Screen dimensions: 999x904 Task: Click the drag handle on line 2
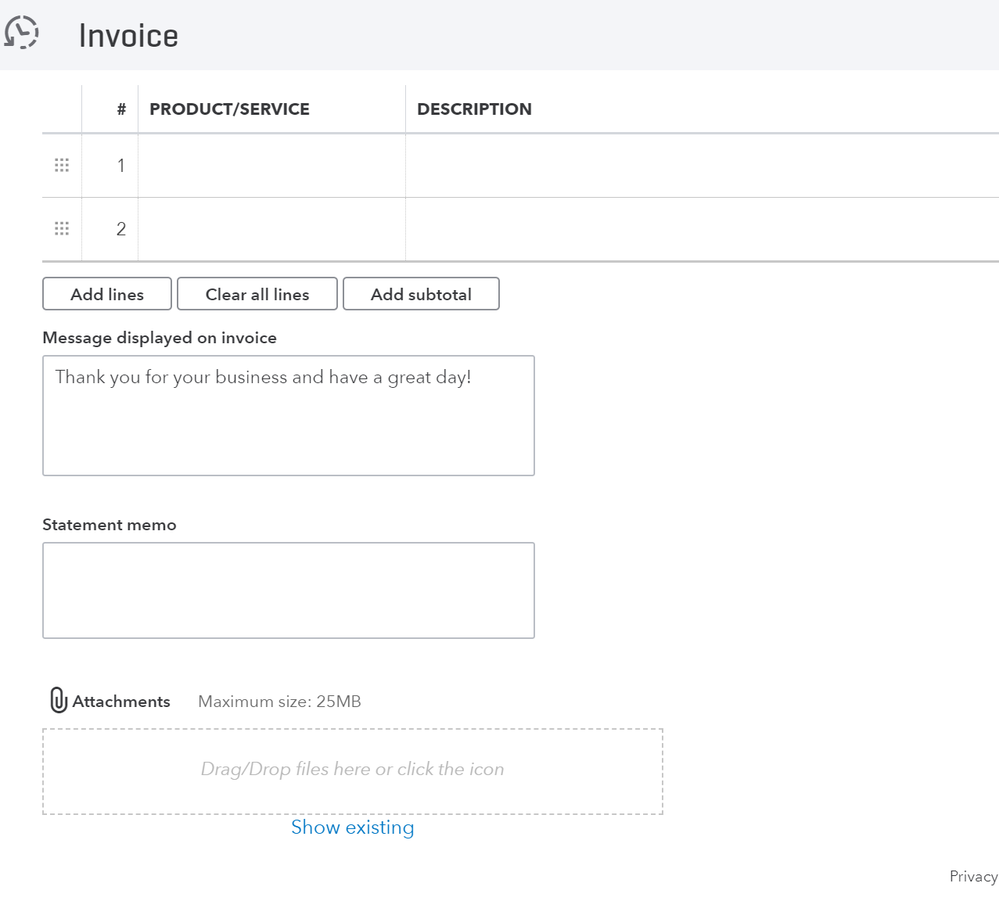click(61, 228)
